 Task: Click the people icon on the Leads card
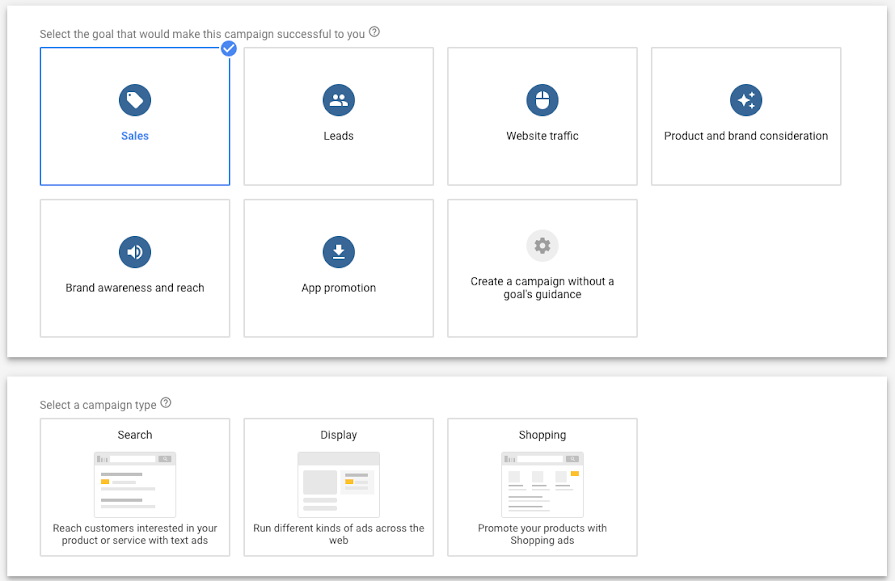(x=338, y=100)
